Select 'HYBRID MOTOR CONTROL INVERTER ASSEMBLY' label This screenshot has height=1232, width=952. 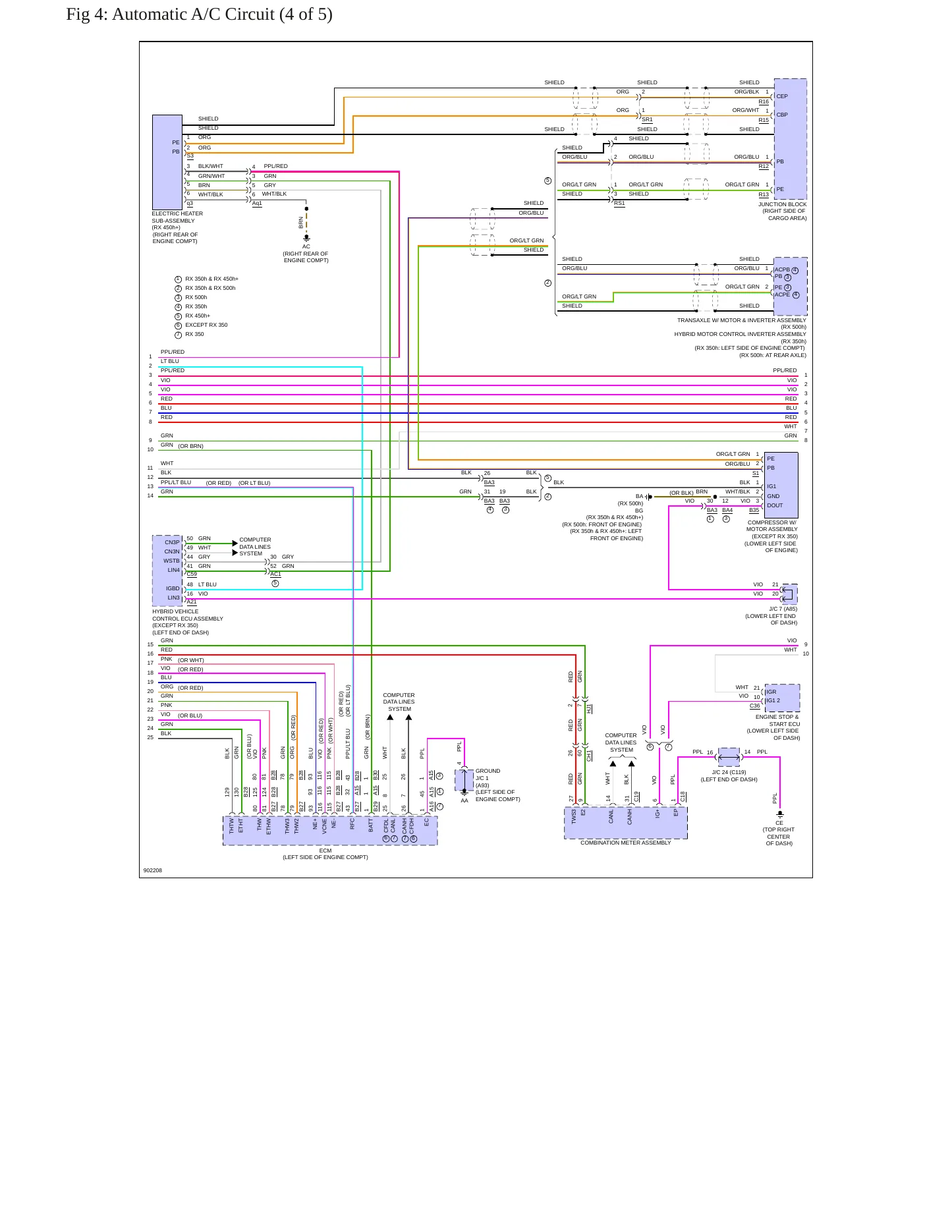click(x=741, y=334)
